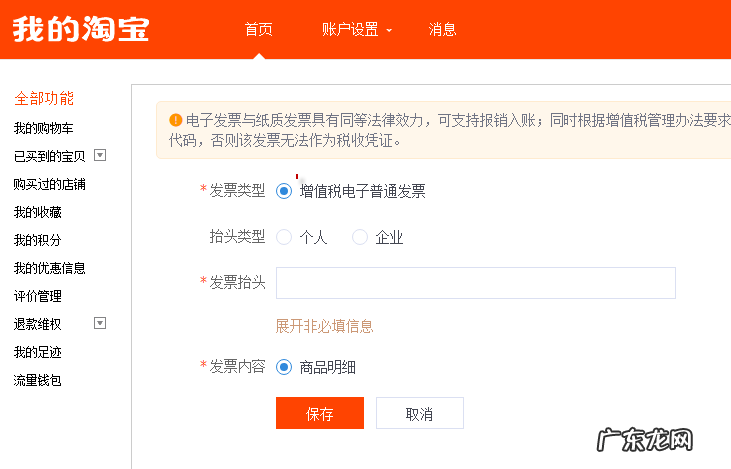Viewport: 731px width, 469px height.
Task: Select 商品明细 radio button
Action: point(284,367)
